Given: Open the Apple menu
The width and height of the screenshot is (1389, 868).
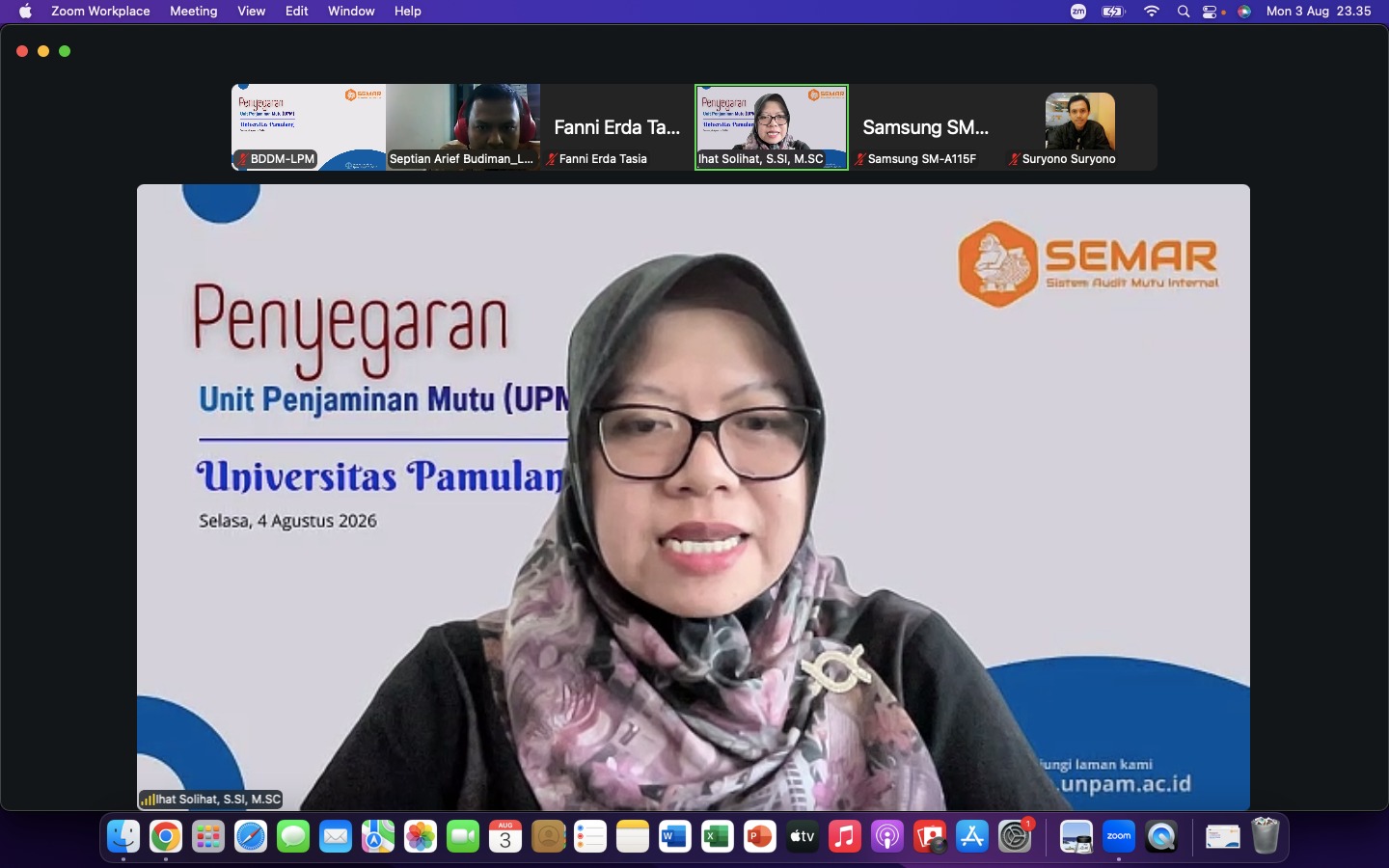Looking at the screenshot, I should [25, 12].
